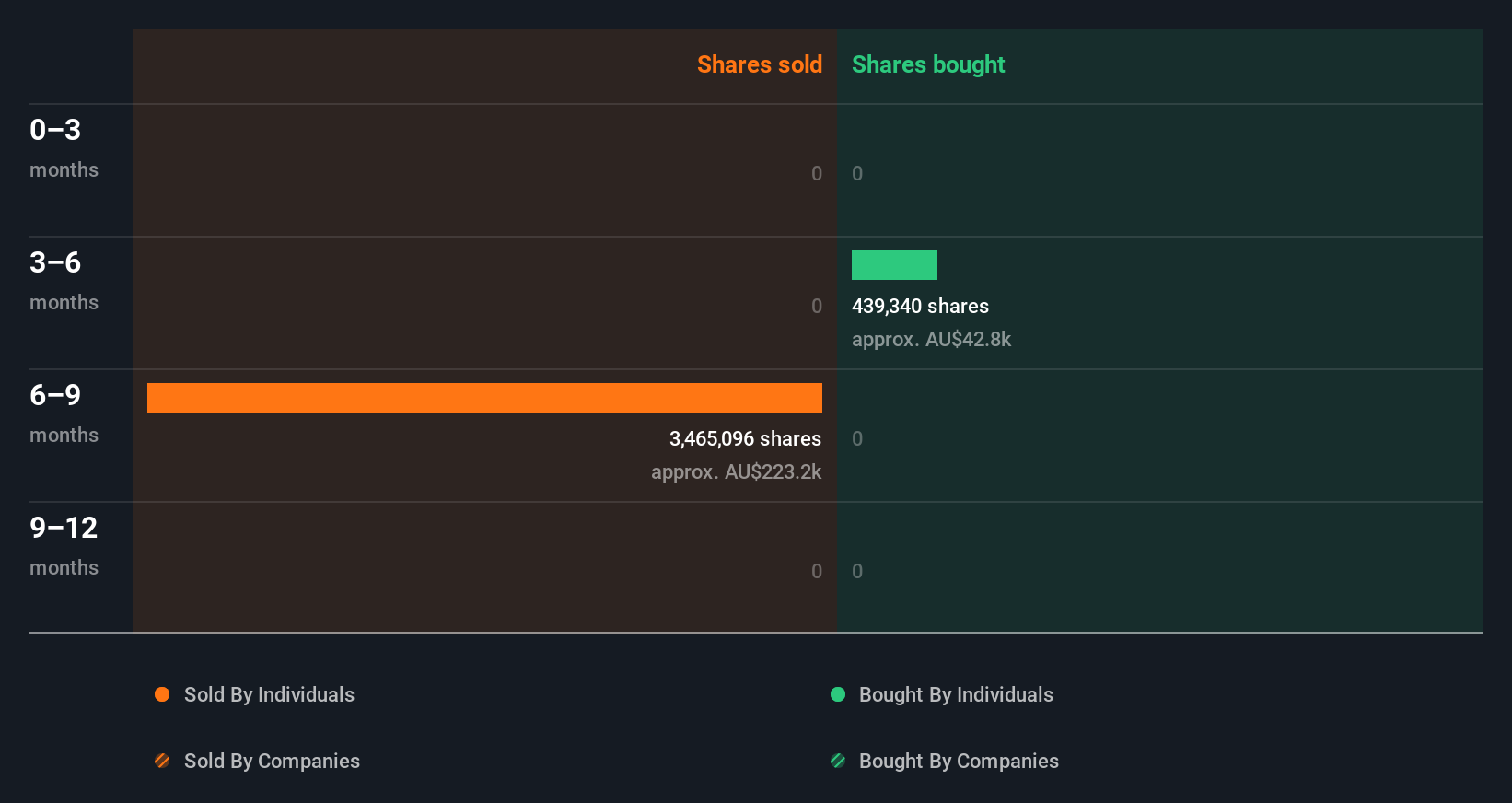Click the approx. AU$223.2k label

point(736,471)
